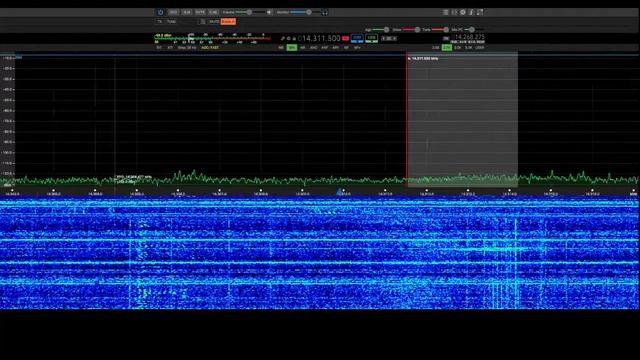Click the panel layout icon at top right

(x=454, y=12)
